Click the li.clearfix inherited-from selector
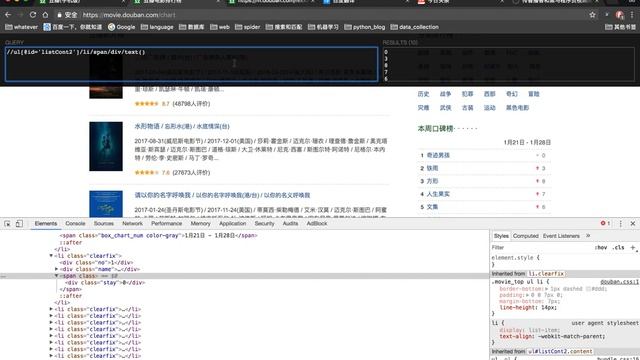 (546, 273)
